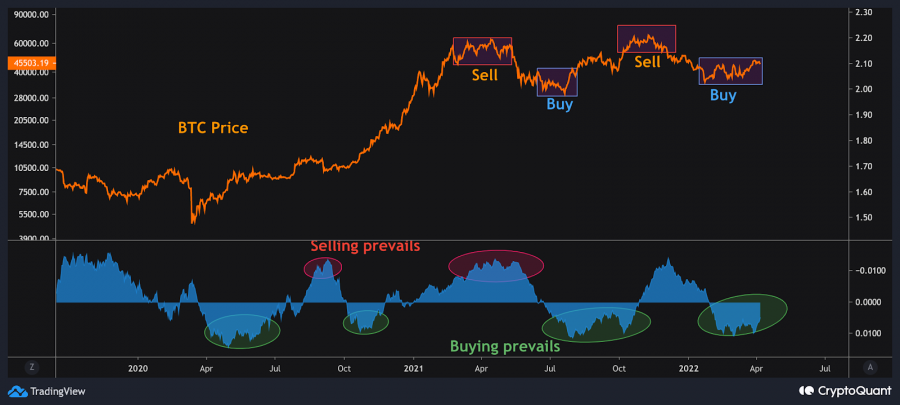The image size is (900, 405).
Task: Select the BTC Price text label
Action: tap(213, 128)
